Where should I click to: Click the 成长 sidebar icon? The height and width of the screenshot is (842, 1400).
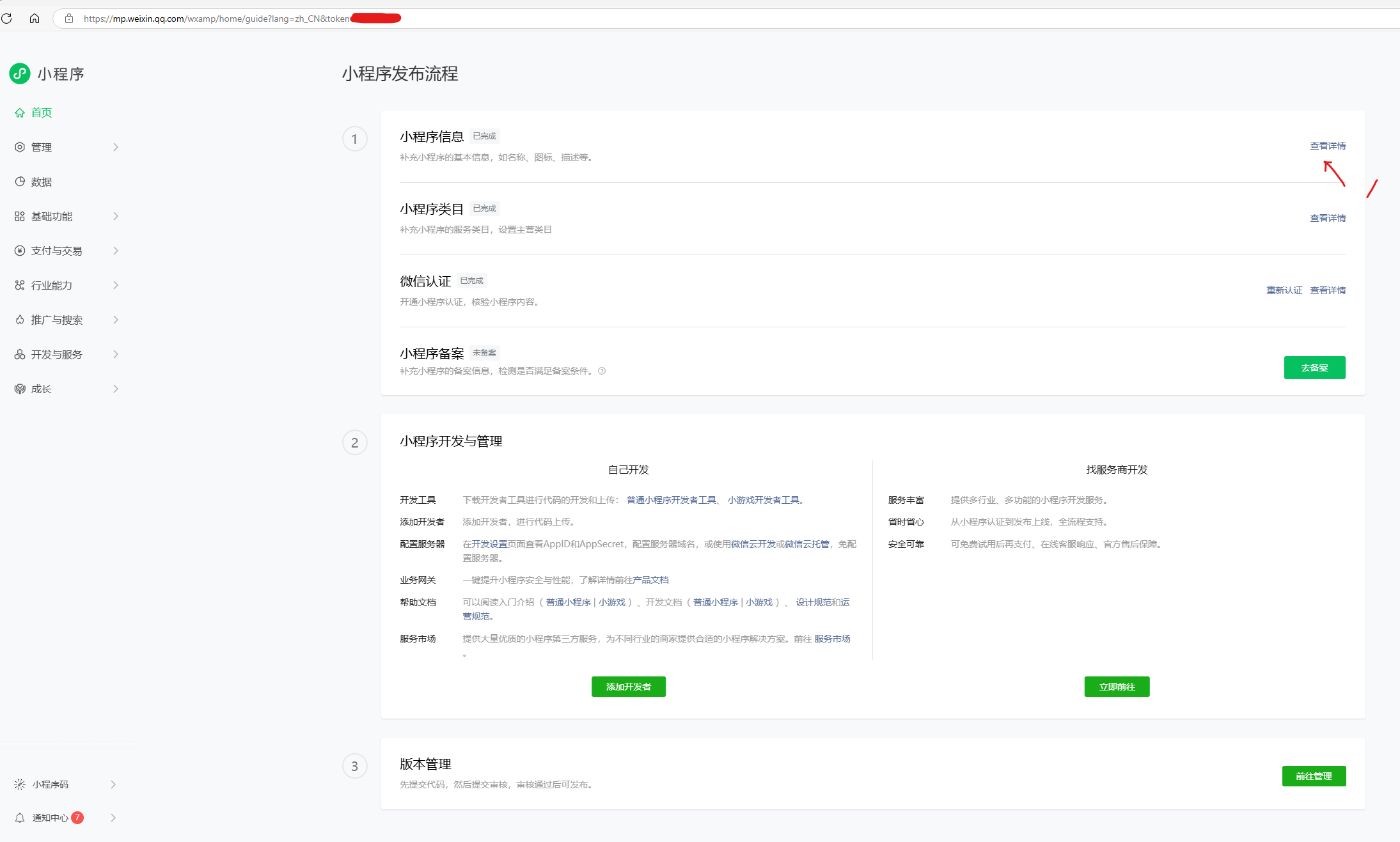[x=20, y=389]
